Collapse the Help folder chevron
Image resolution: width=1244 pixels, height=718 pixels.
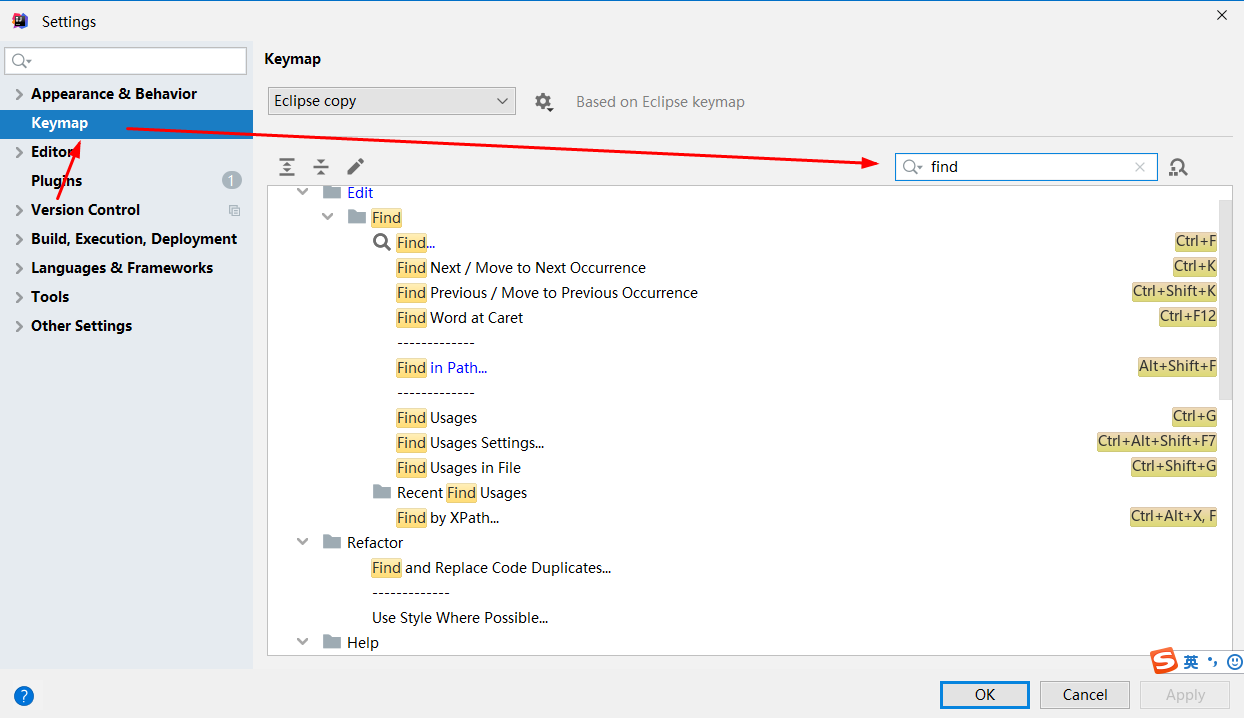click(x=303, y=642)
